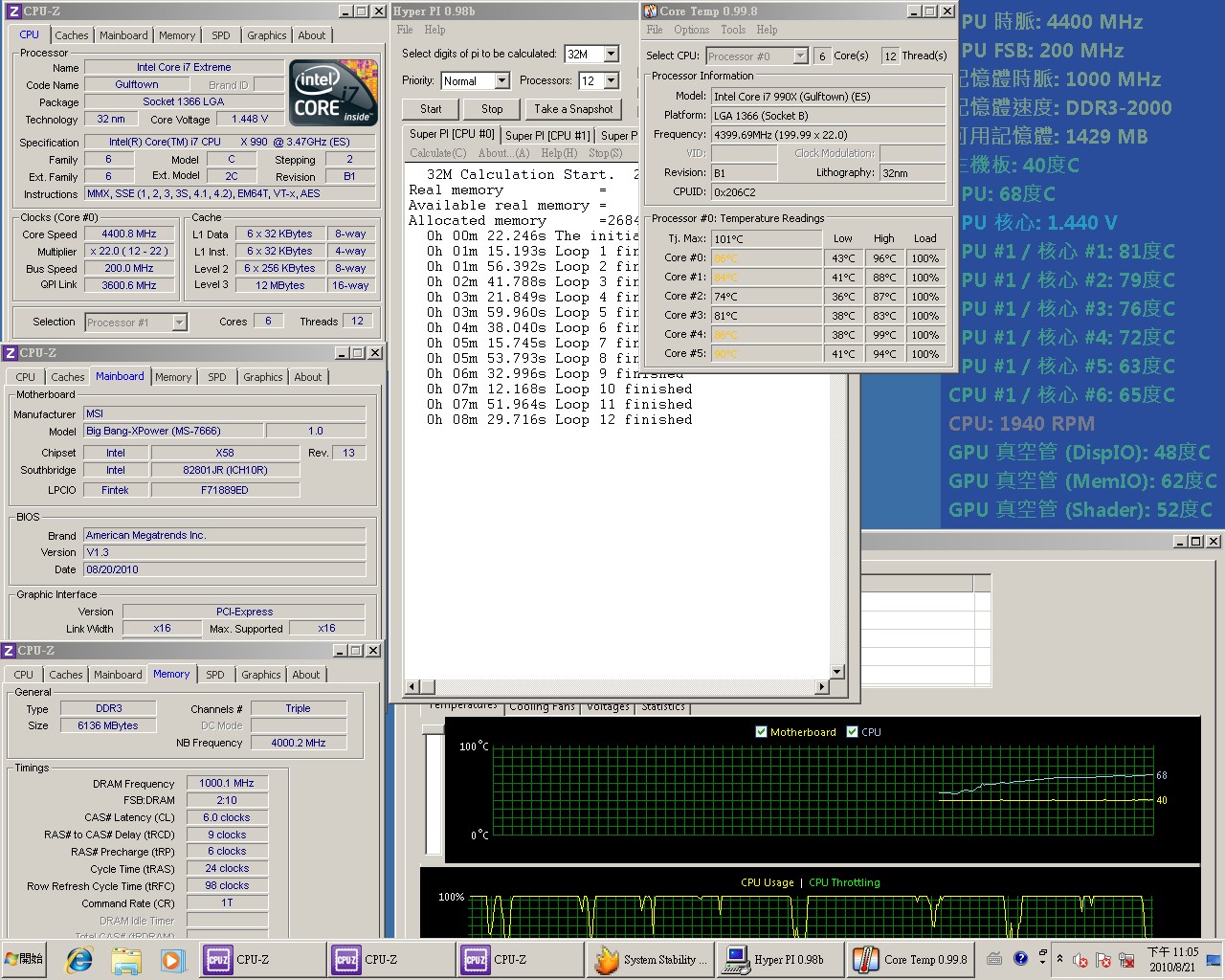Screen dimensions: 1225x980
Task: Click the Core Speed value 4400.8 MHz
Action: [x=129, y=234]
